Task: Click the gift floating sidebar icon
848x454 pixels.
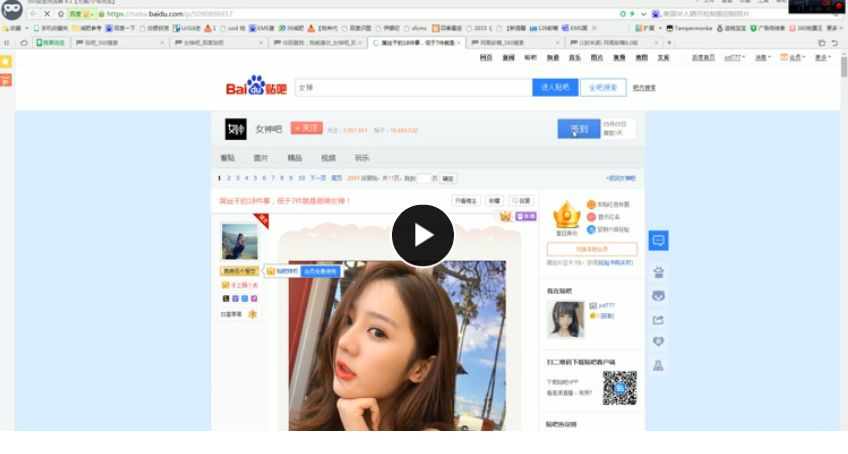Action: (658, 272)
